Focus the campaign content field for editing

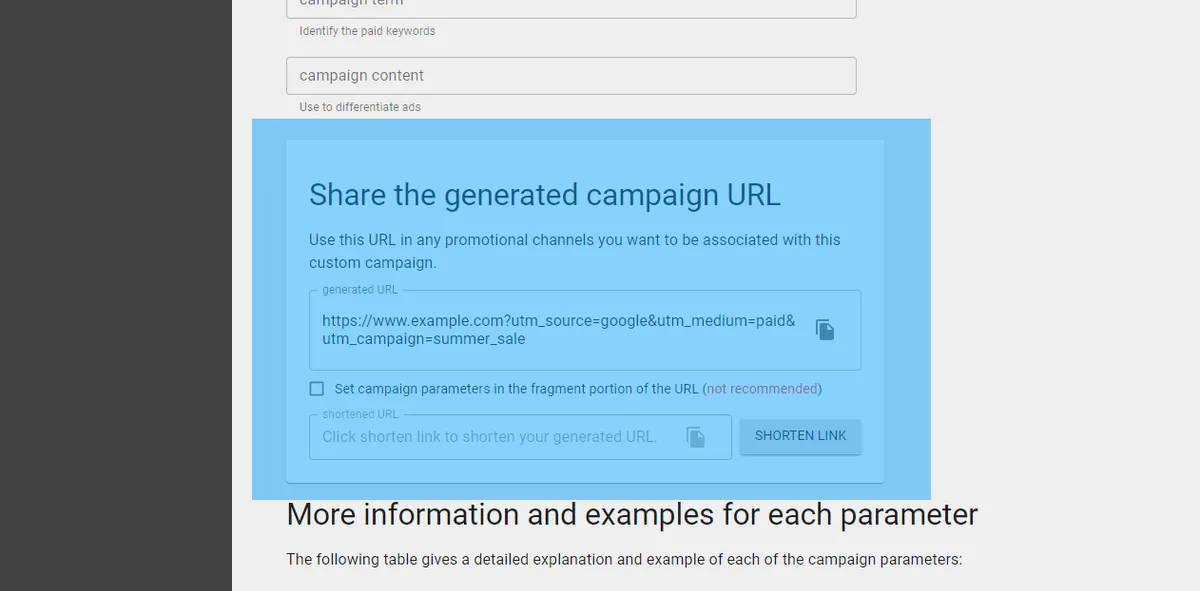coord(570,75)
